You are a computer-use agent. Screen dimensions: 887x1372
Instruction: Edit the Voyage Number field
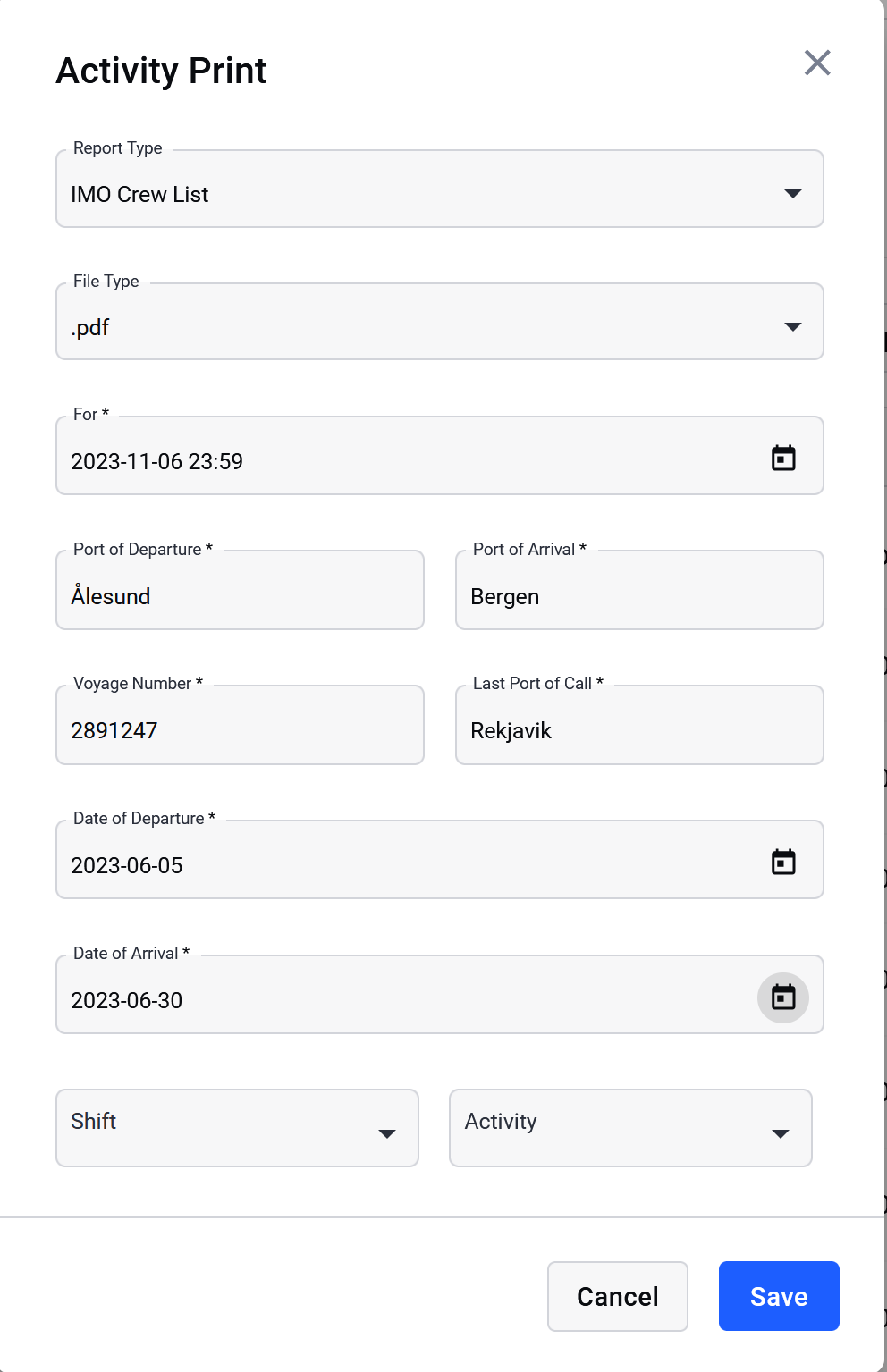click(240, 729)
